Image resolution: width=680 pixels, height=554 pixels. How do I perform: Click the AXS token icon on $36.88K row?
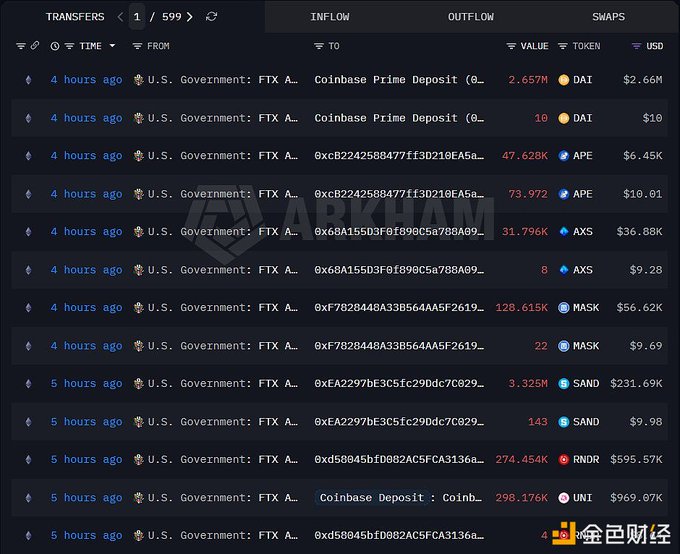[563, 232]
